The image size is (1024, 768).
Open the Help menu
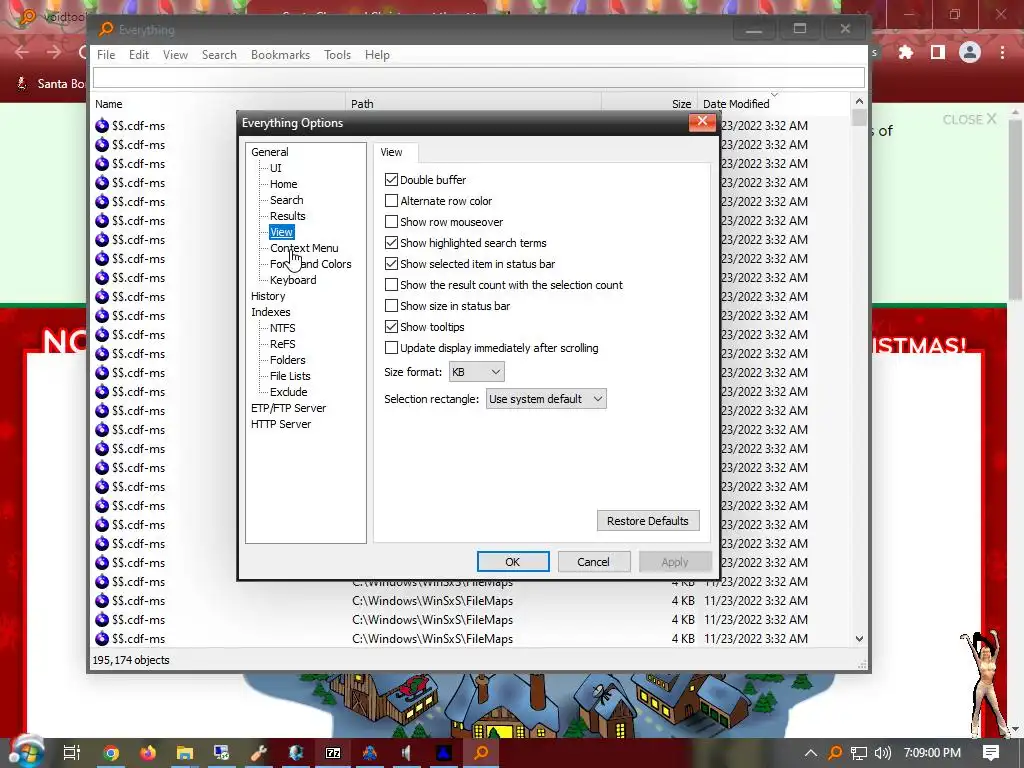pyautogui.click(x=377, y=55)
